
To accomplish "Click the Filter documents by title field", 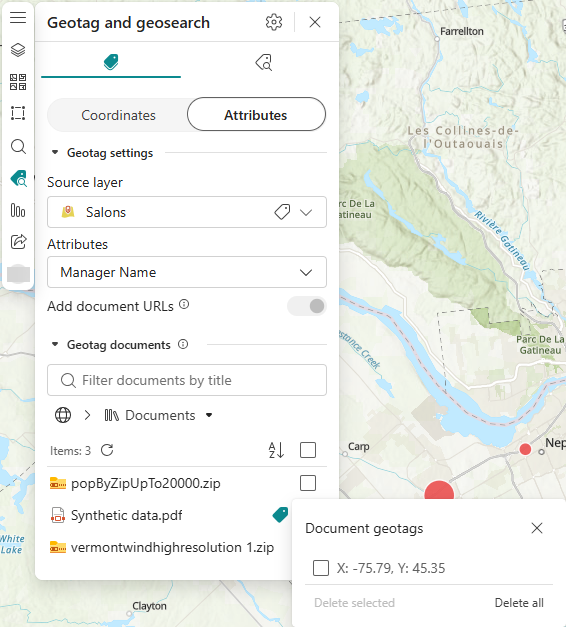I will (x=187, y=380).
